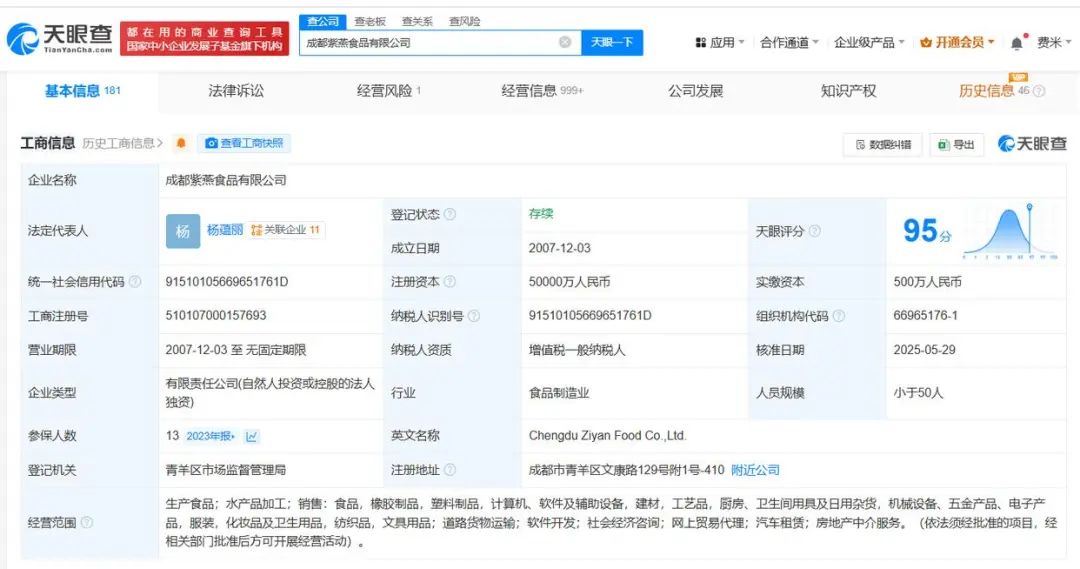Viewport: 1080px width, 569px height.
Task: Switch to the 经营信息 tab
Action: point(542,91)
